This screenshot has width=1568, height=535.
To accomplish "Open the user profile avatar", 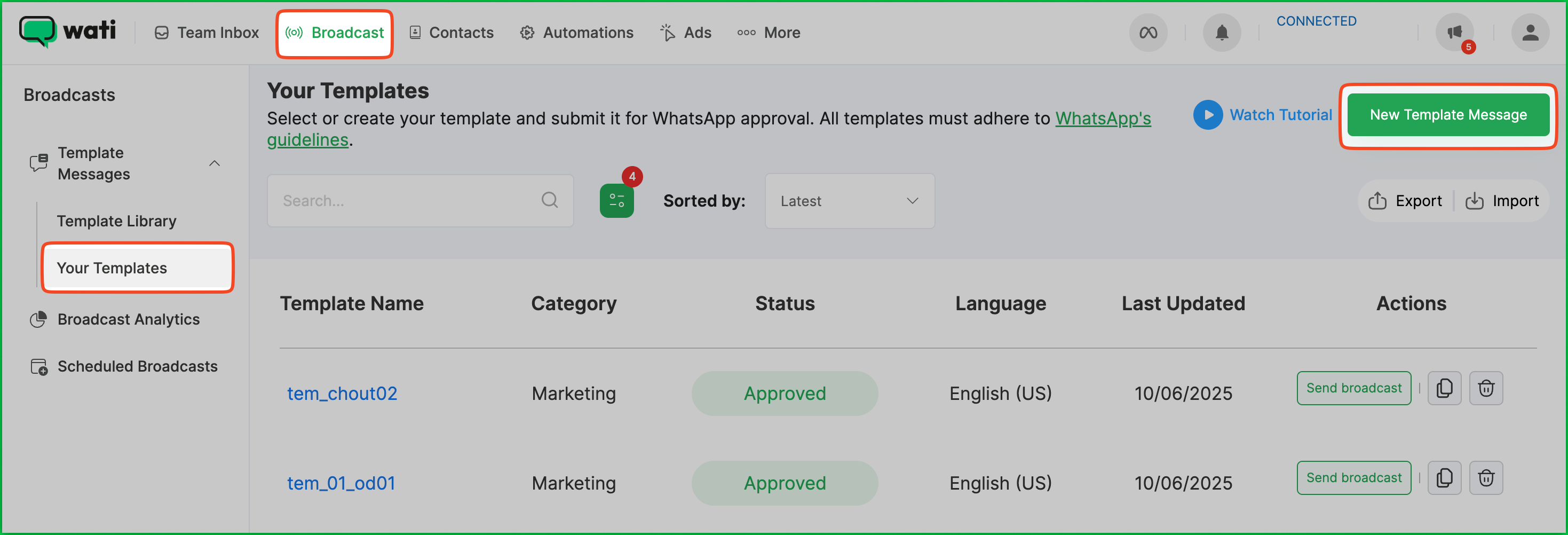I will click(x=1530, y=32).
